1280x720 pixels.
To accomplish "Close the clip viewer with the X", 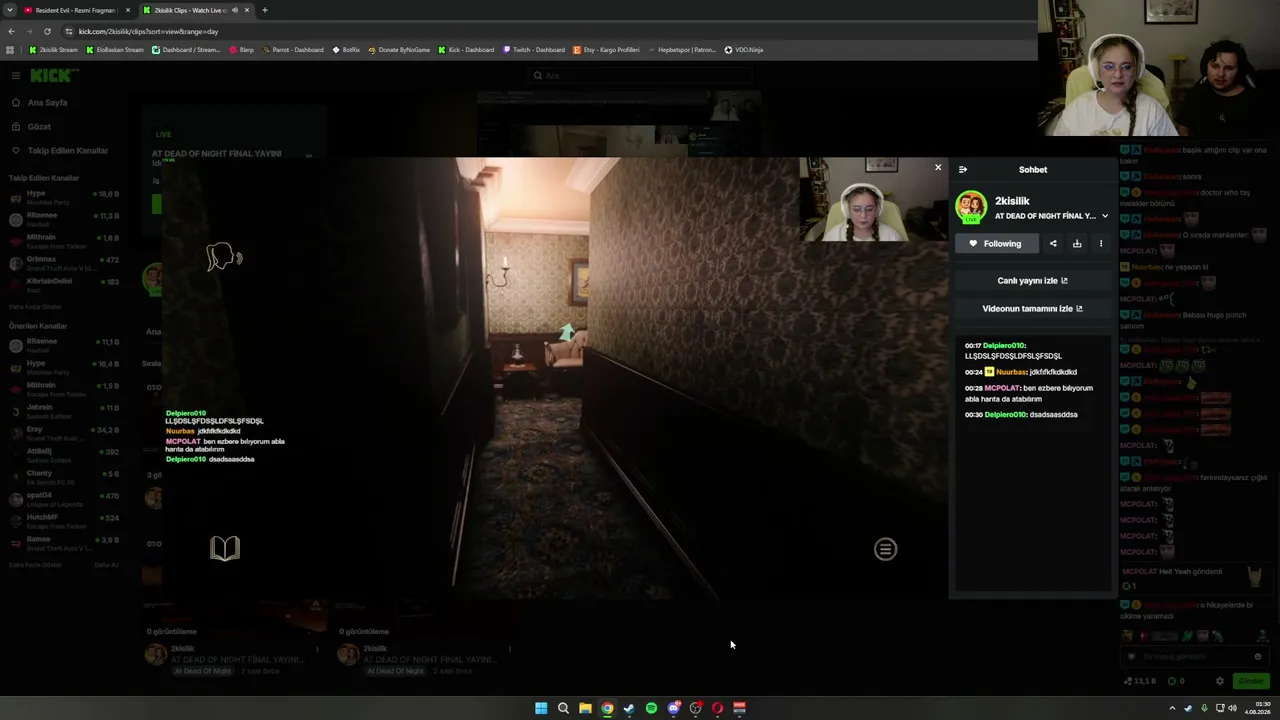I will tap(938, 168).
